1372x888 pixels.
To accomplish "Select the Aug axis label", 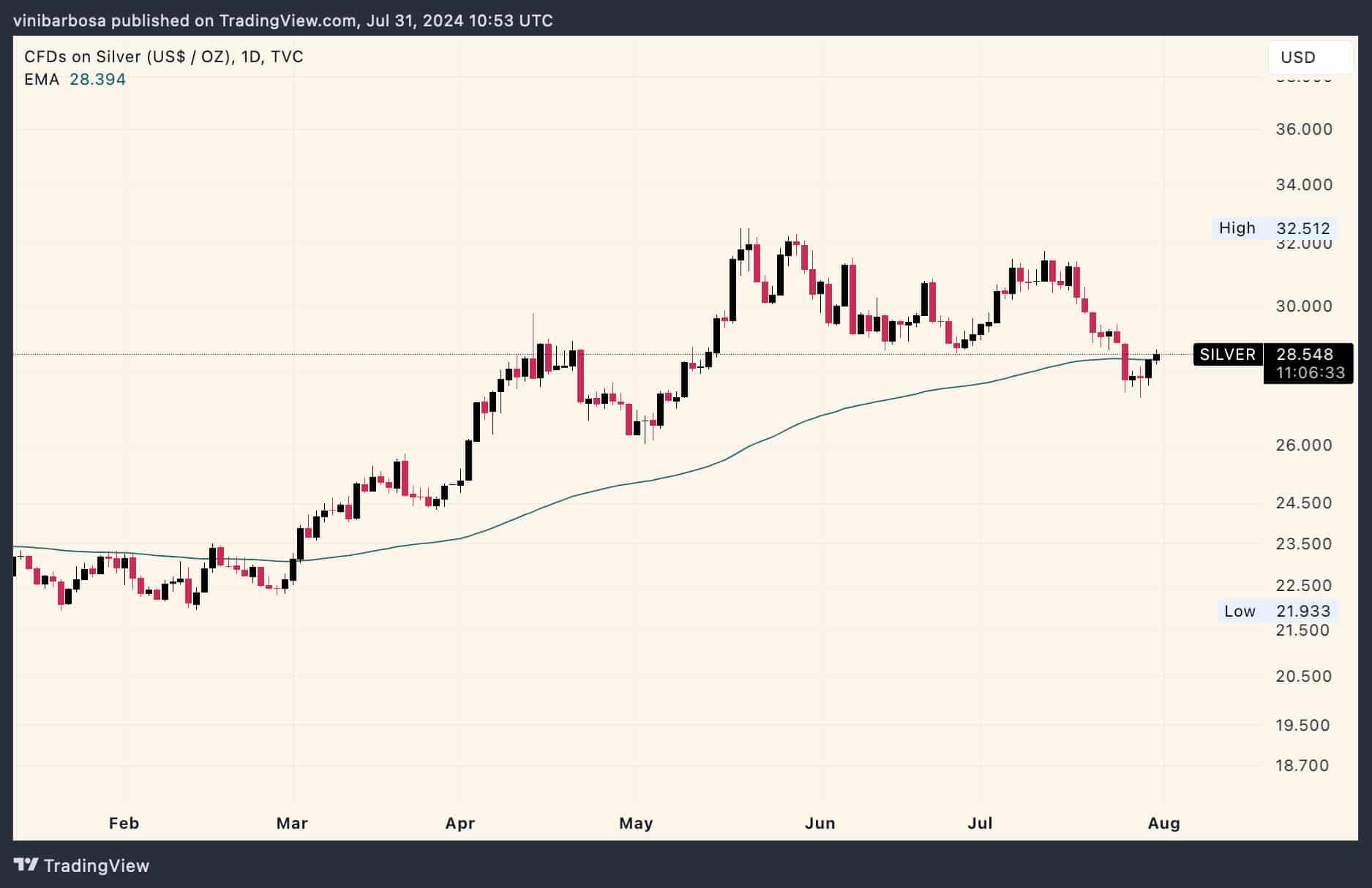I will [x=1163, y=823].
